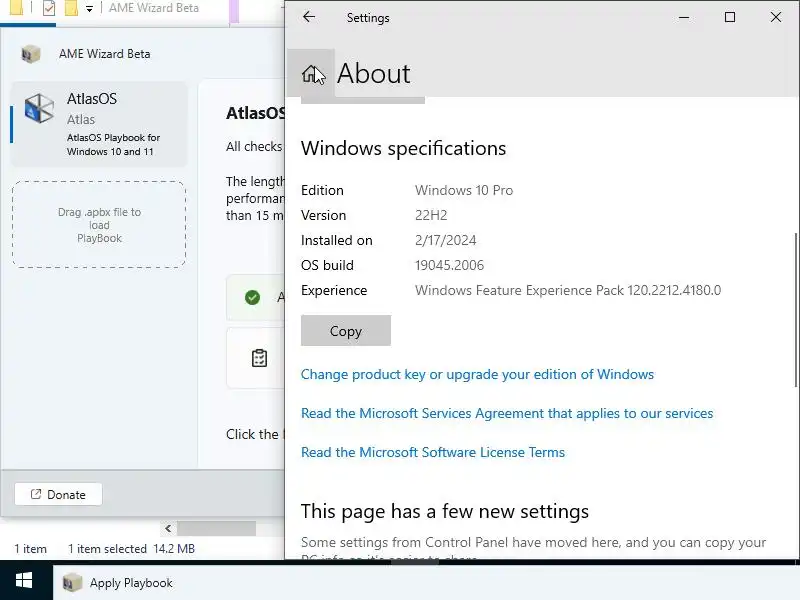This screenshot has height=600, width=800.
Task: Select the AtlasOS playbook icon
Action: coord(39,109)
